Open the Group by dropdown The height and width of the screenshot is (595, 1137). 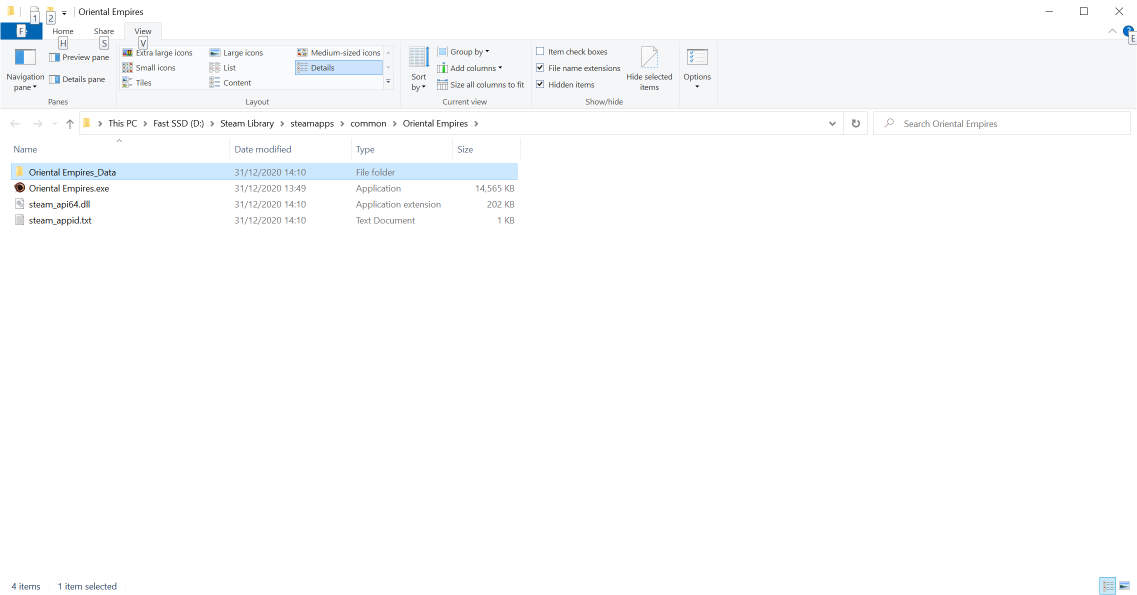463,52
